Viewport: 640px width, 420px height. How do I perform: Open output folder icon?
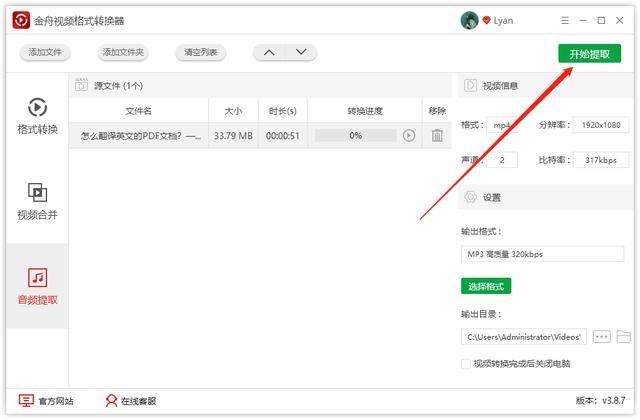pos(624,337)
